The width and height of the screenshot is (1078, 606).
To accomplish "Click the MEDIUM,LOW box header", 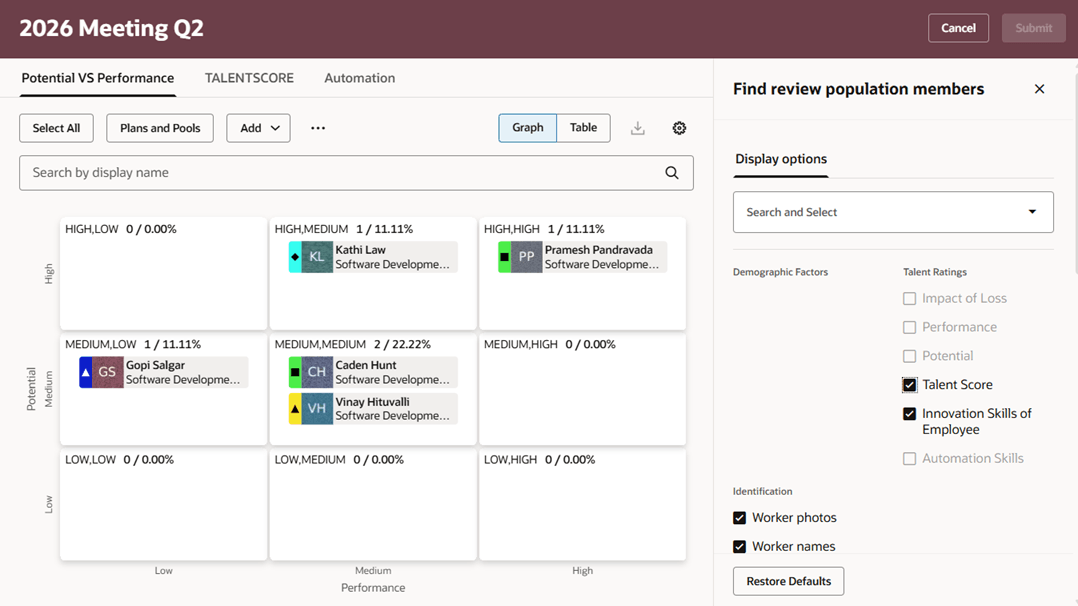I will 133,345.
